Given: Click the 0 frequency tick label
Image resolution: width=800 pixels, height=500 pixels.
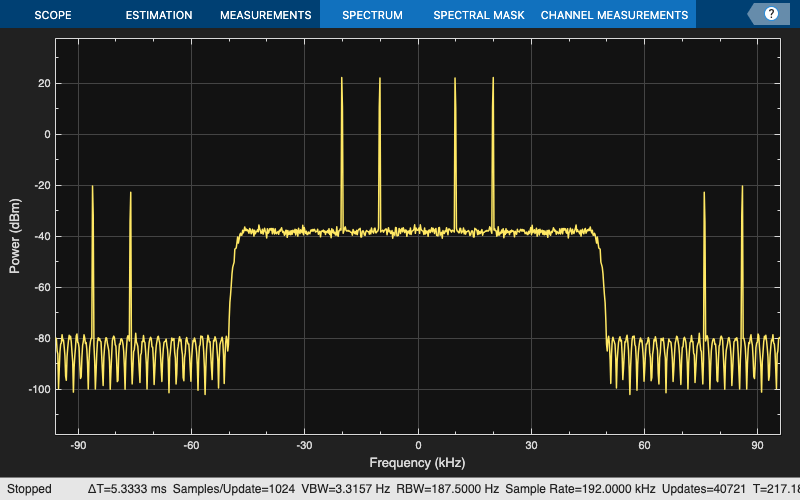Looking at the screenshot, I should tap(418, 445).
